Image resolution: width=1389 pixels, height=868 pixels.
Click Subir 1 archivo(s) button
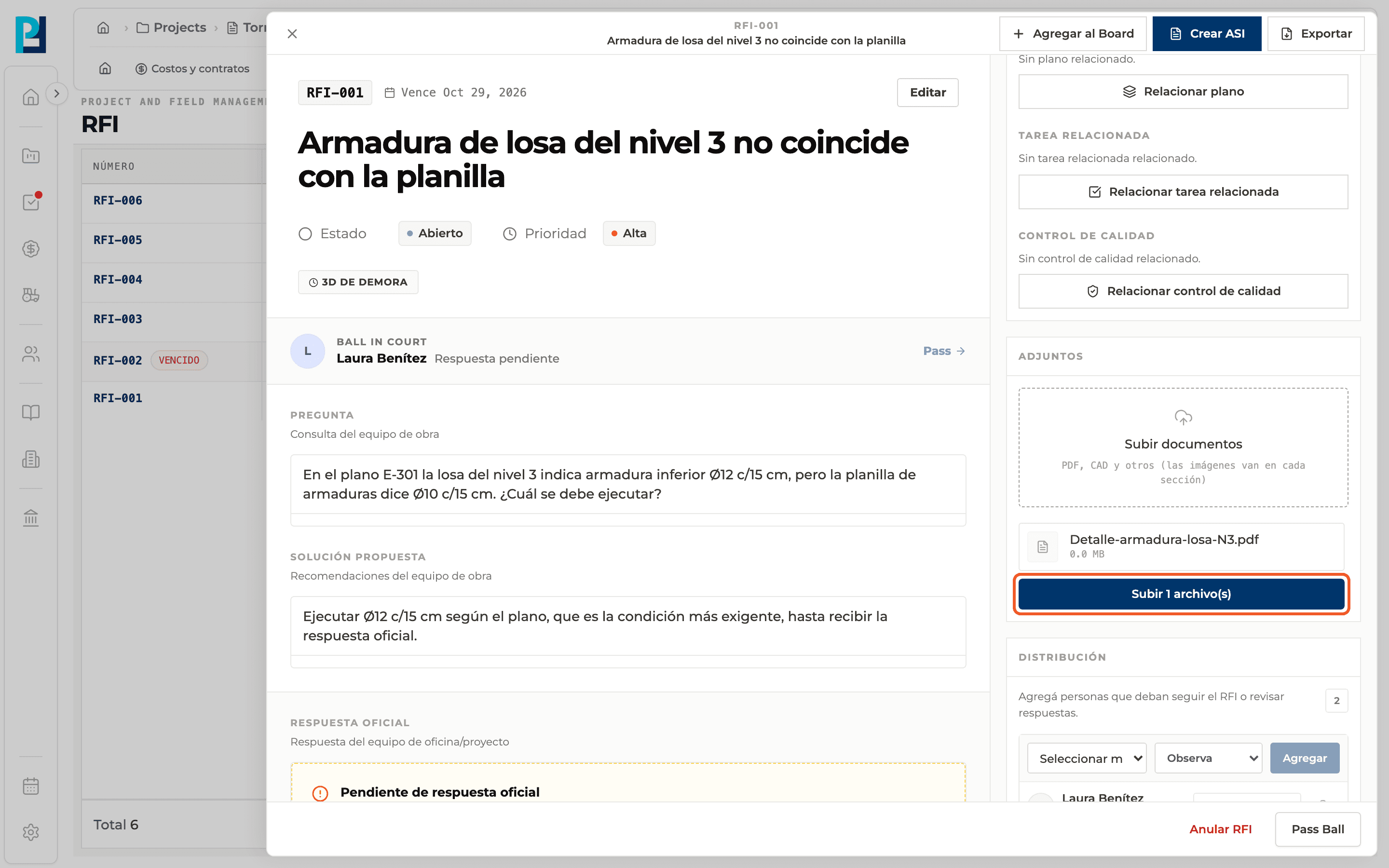(x=1181, y=594)
